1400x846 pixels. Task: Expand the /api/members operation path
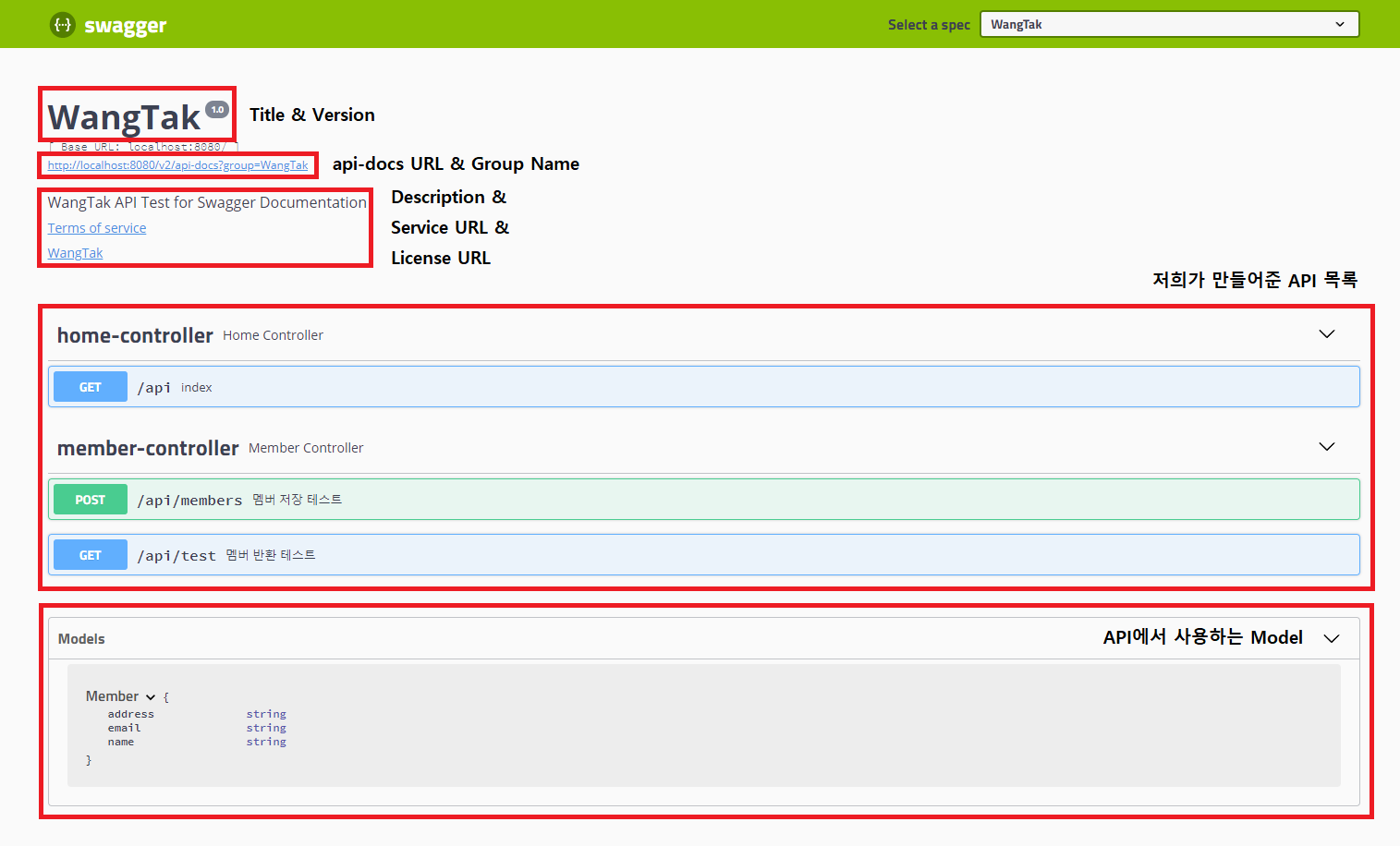click(189, 501)
